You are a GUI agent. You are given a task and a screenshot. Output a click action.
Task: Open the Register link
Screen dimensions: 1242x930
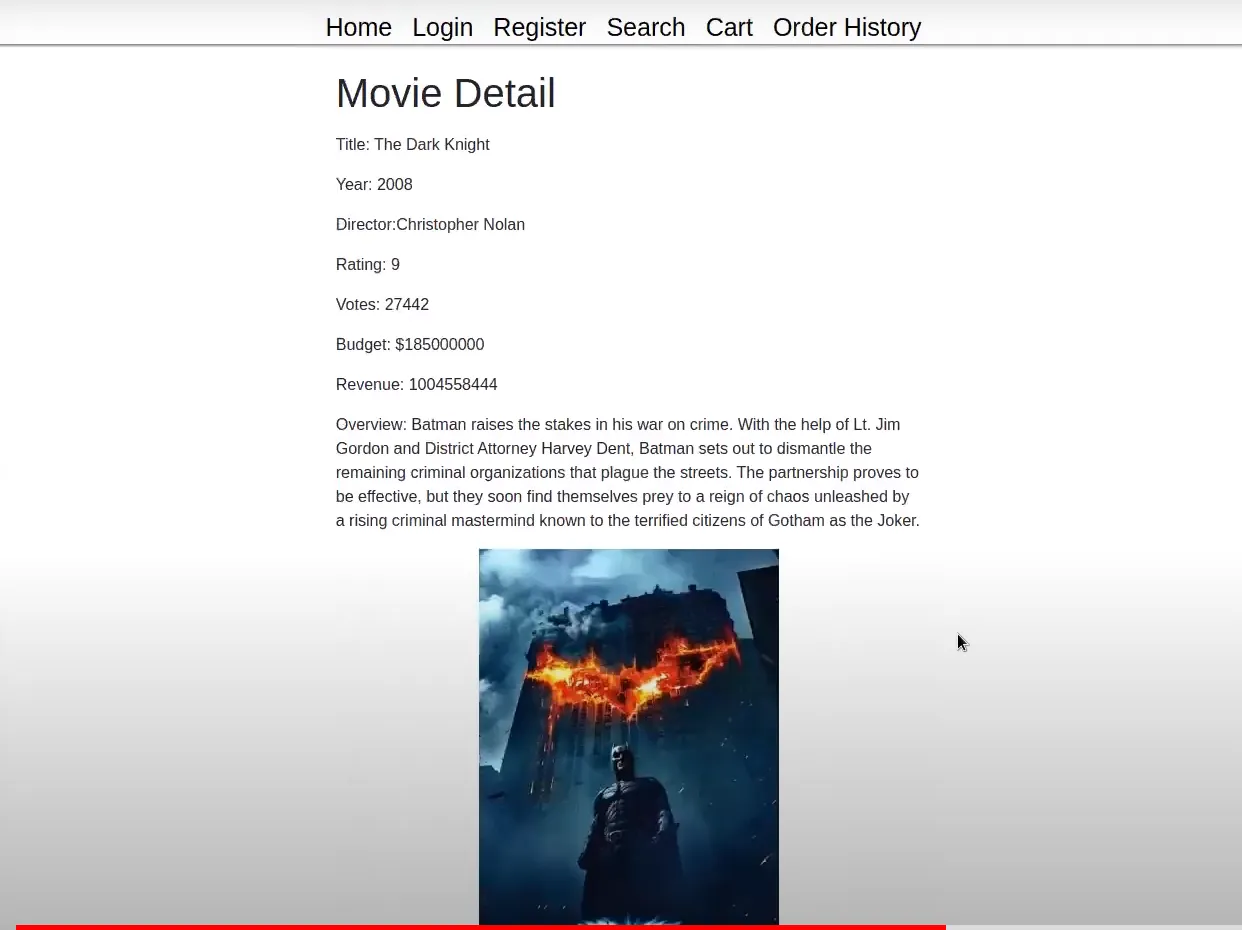pos(539,27)
